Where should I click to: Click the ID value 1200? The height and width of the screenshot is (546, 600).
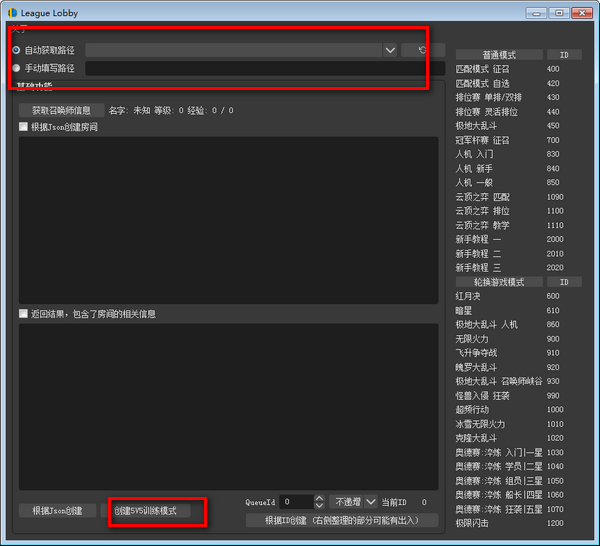click(x=555, y=523)
